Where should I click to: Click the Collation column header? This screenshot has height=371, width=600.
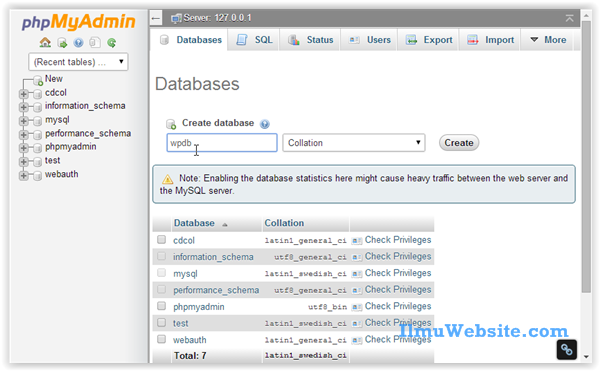[x=284, y=223]
